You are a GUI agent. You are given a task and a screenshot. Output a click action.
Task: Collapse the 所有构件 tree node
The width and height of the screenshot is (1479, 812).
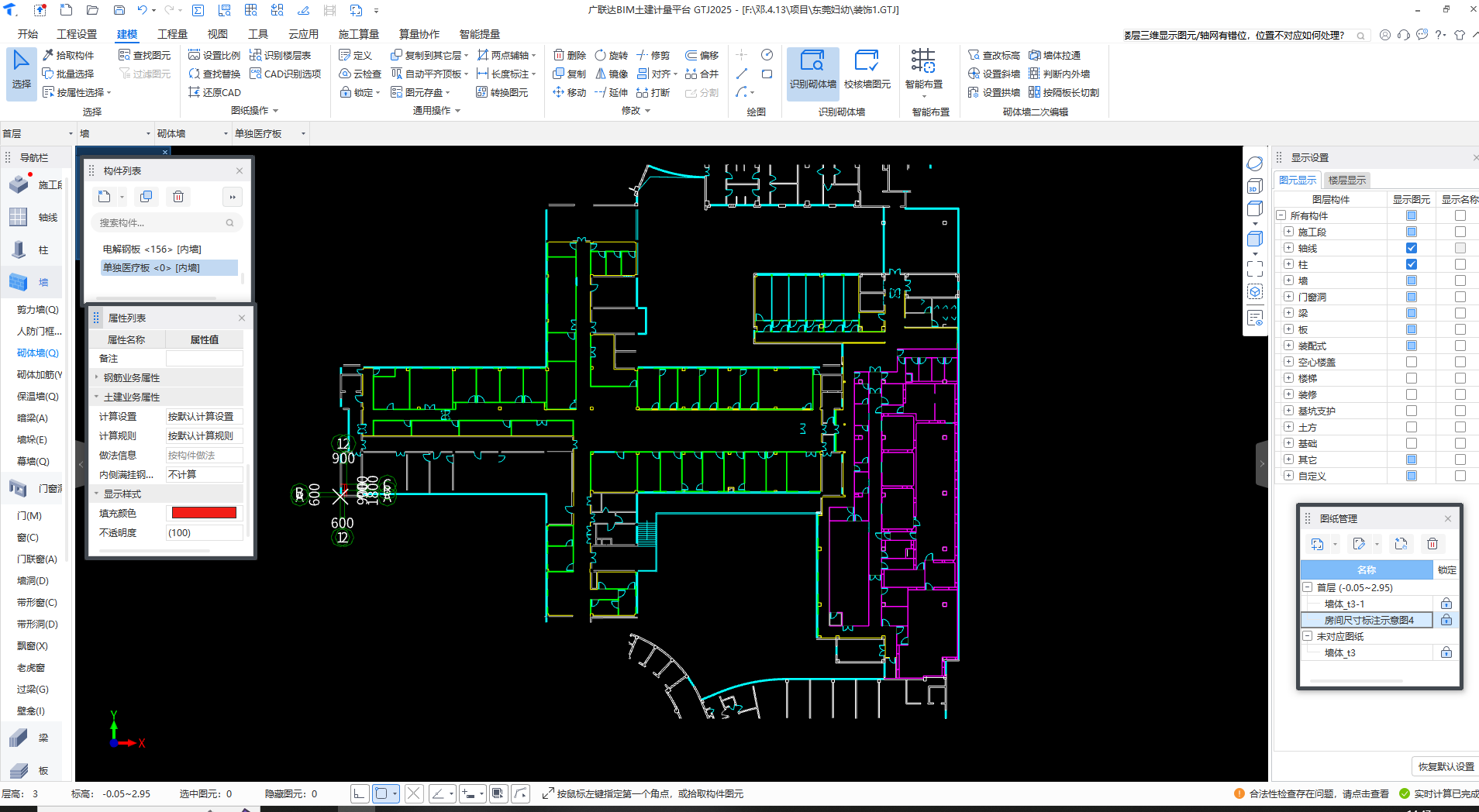click(1281, 215)
